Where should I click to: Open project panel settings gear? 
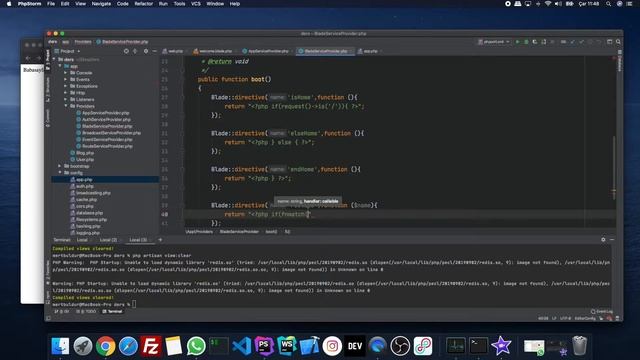146,51
